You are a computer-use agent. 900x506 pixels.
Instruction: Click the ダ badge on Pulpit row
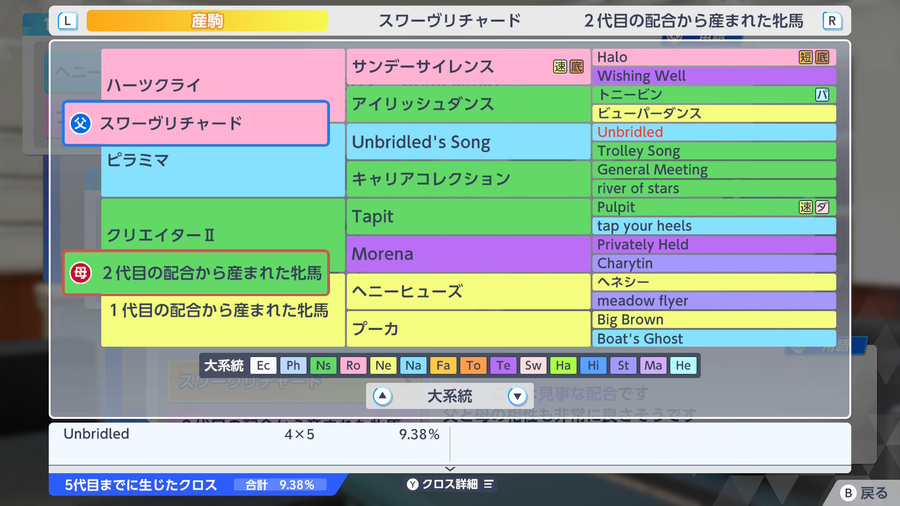[822, 207]
